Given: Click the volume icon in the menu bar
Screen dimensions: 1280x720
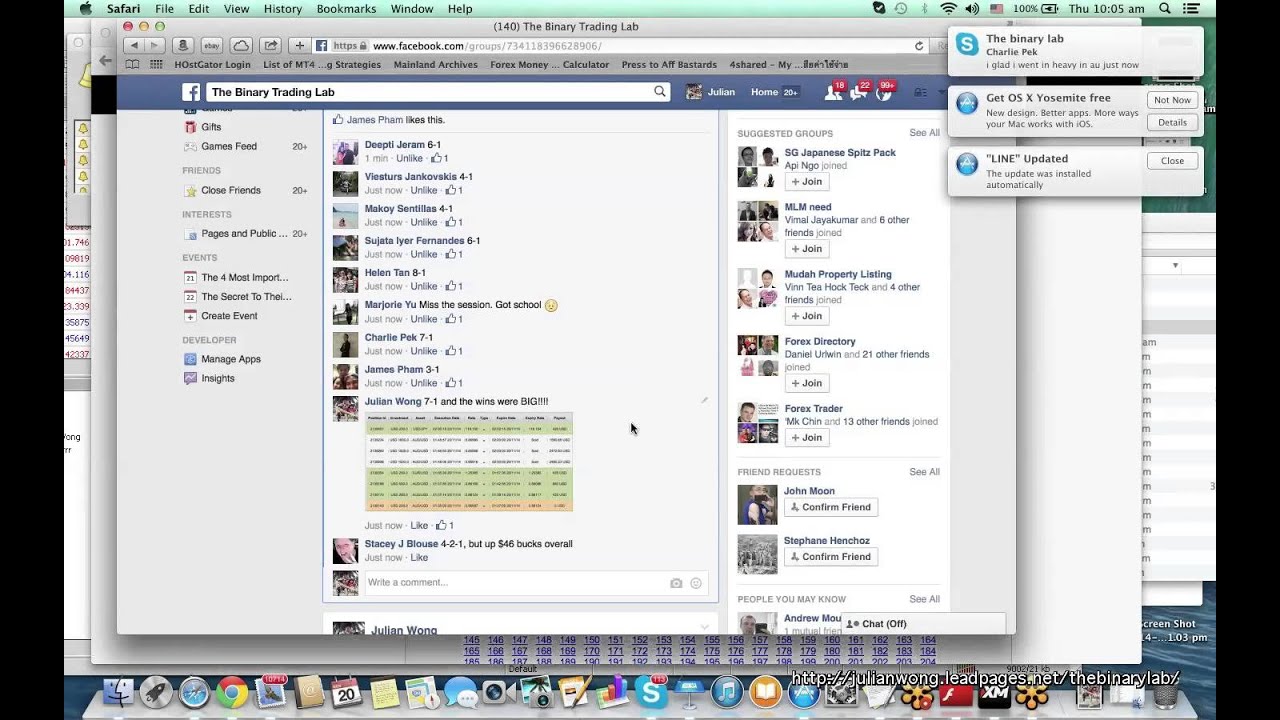Looking at the screenshot, I should 972,8.
